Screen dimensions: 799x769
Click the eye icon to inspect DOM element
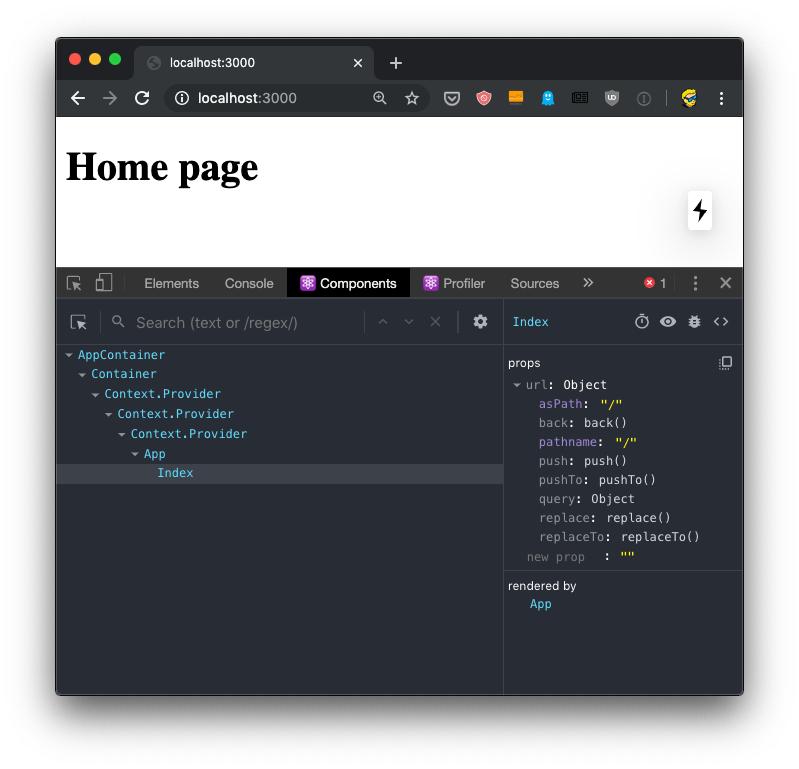click(668, 322)
